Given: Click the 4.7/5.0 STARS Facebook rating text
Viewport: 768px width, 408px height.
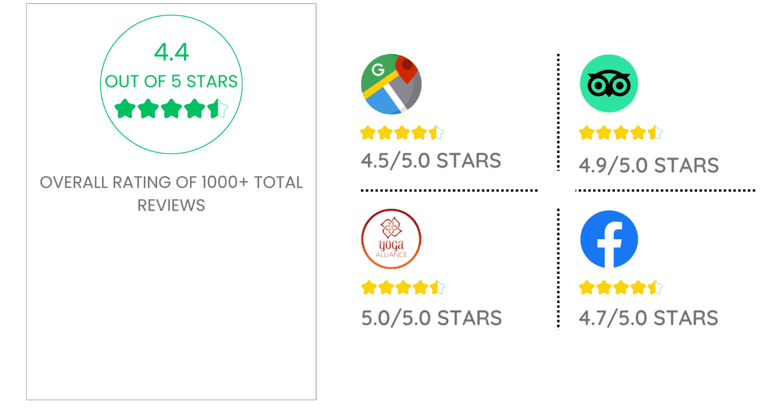Looking at the screenshot, I should tap(648, 318).
